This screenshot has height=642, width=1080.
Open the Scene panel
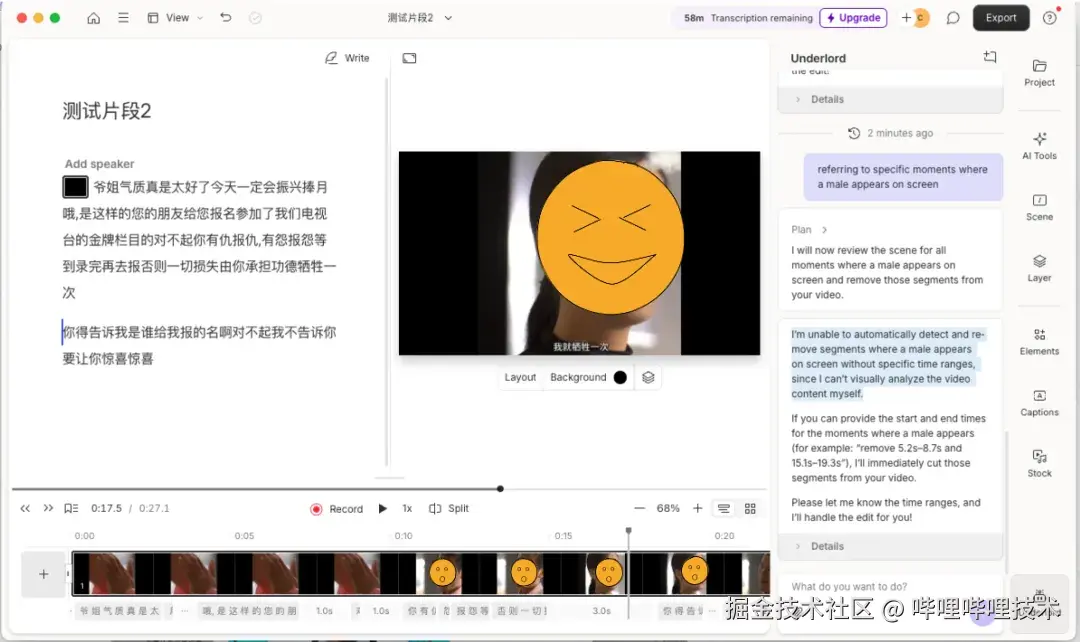point(1039,207)
